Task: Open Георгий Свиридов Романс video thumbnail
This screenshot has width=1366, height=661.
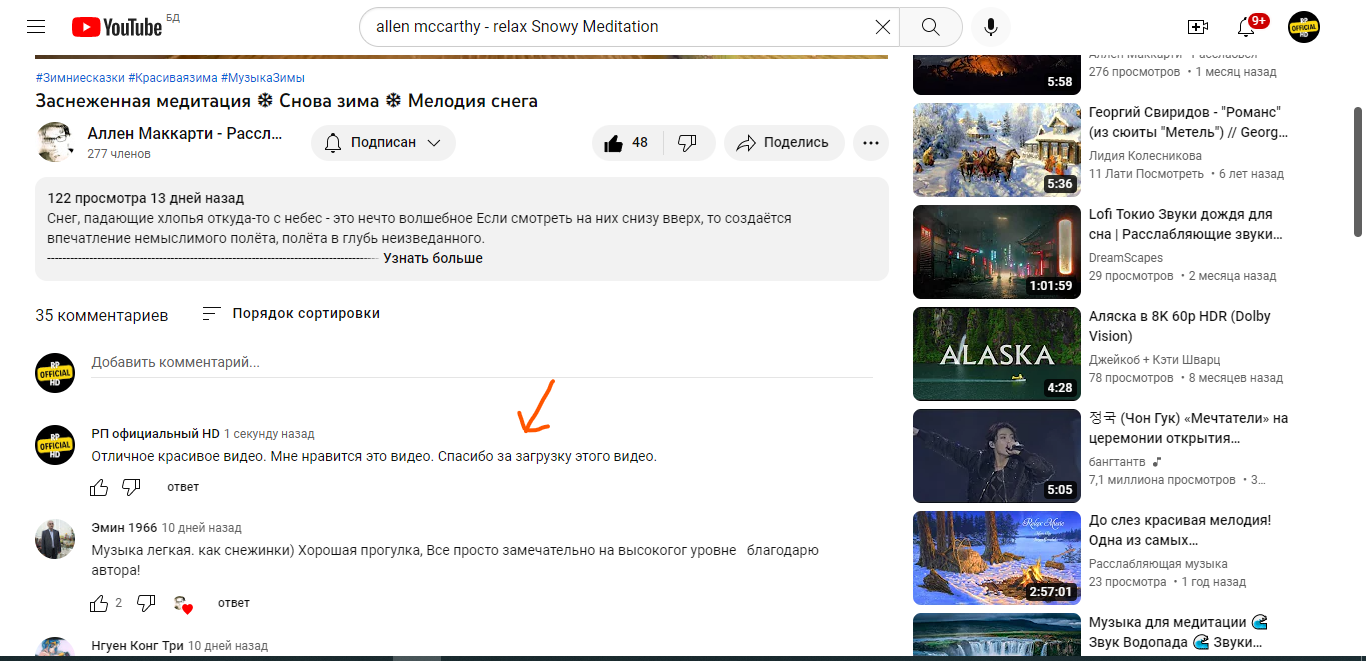Action: 997,150
